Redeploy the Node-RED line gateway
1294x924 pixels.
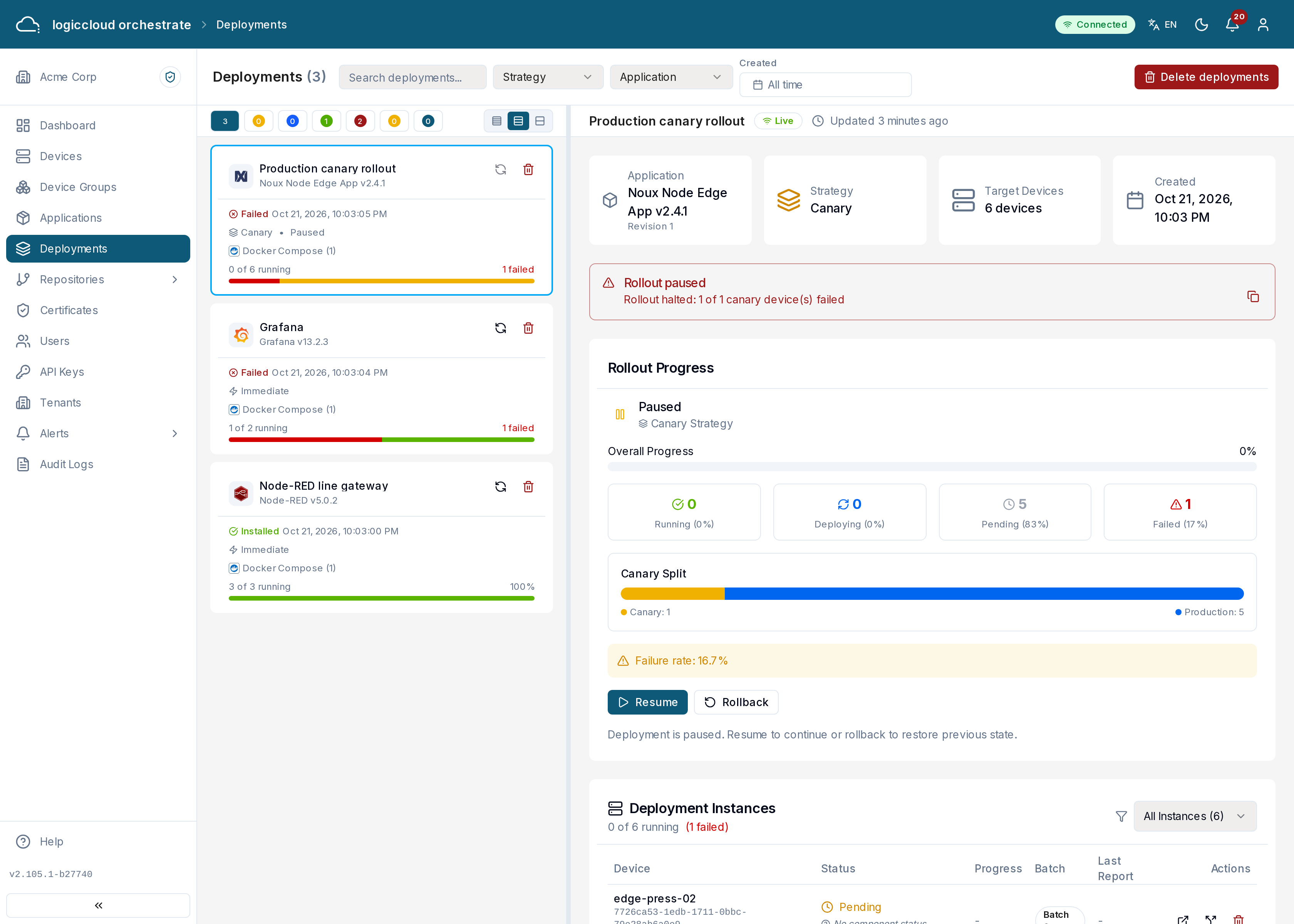[500, 487]
